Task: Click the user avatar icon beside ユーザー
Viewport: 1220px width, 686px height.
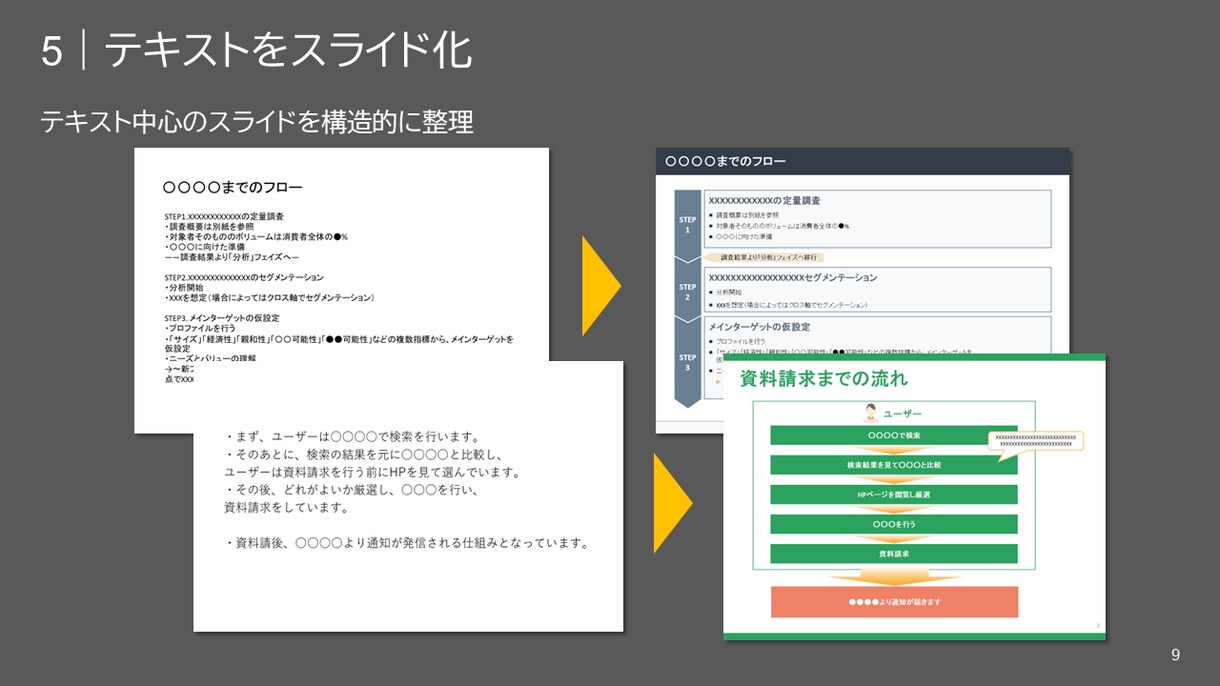Action: pos(870,412)
